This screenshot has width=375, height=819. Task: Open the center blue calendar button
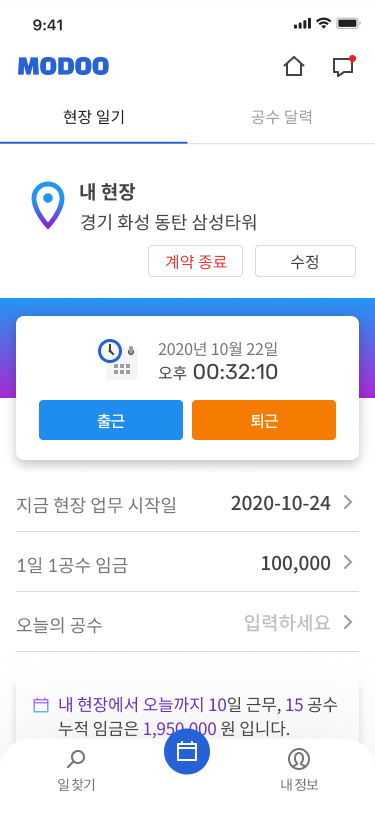pos(187,752)
